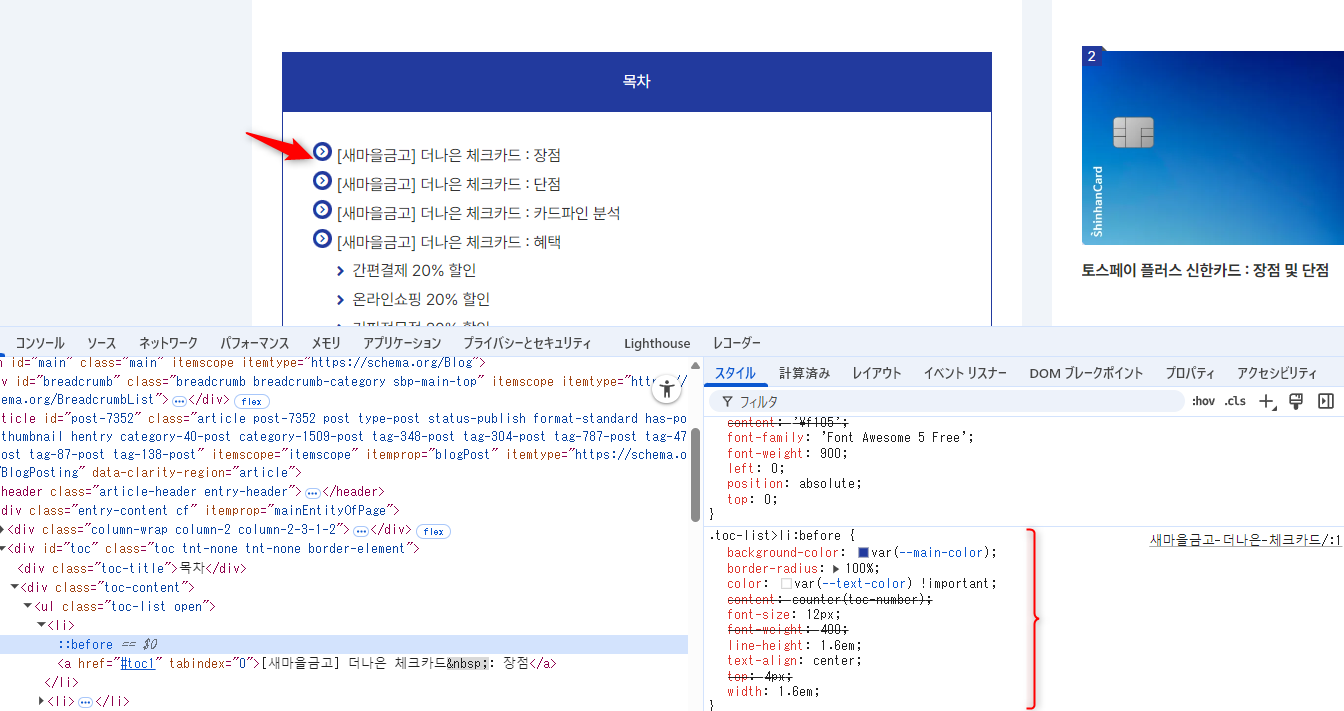Open the アプリケーション tab
The image size is (1344, 711).
point(402,343)
